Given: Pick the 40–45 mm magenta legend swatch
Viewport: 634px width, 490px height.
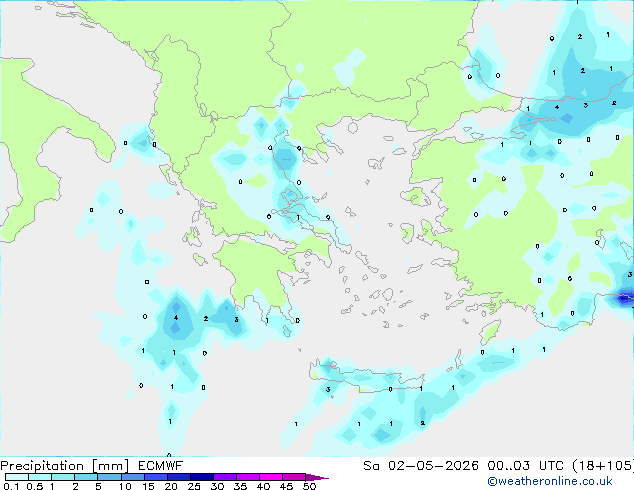Looking at the screenshot, I should point(271,477).
